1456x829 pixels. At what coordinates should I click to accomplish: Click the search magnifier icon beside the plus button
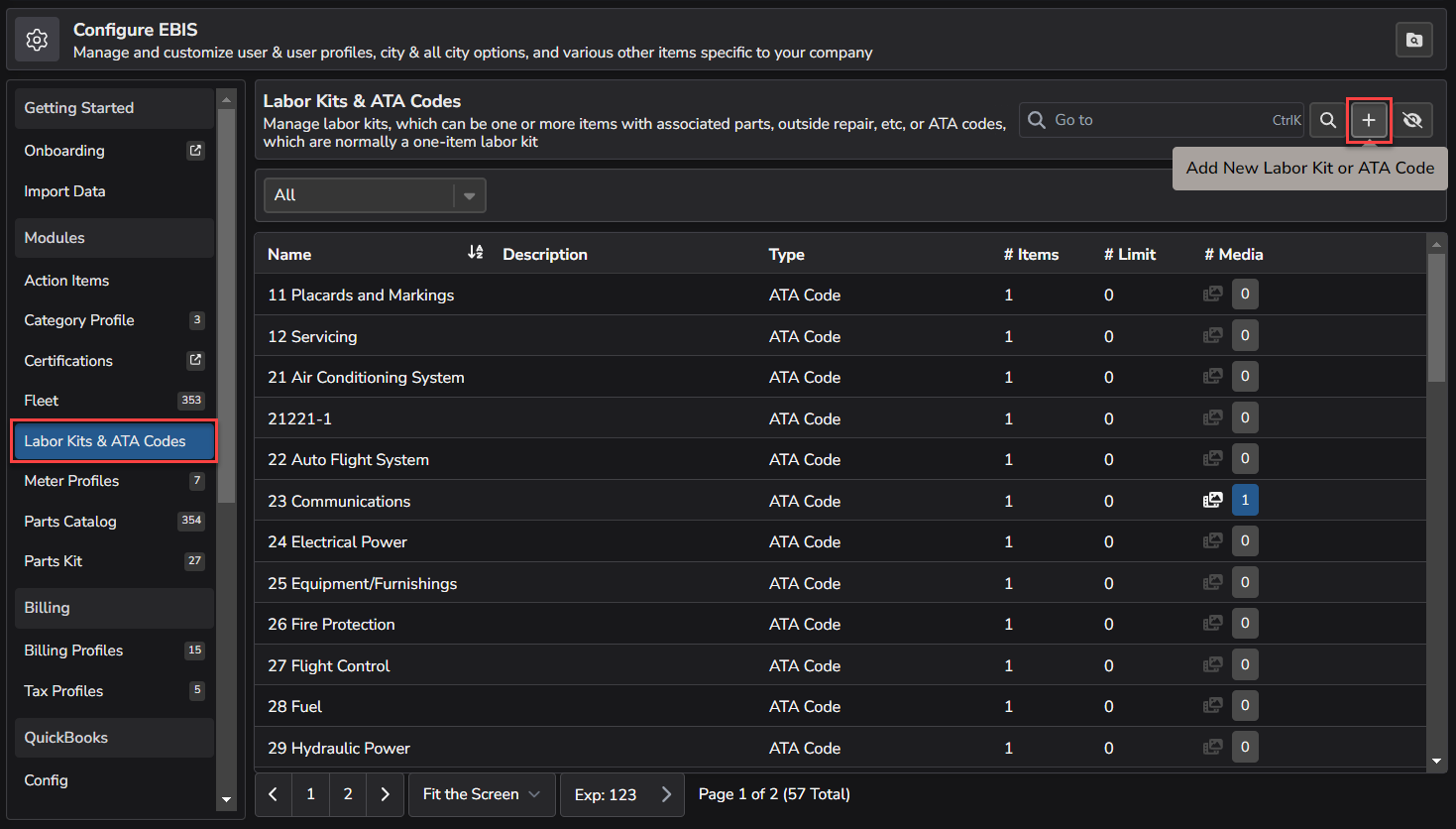1327,119
